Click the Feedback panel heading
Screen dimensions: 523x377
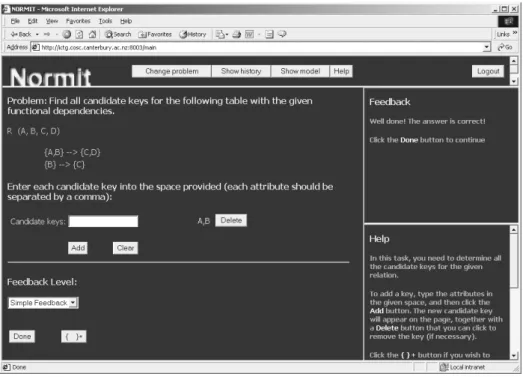point(390,102)
